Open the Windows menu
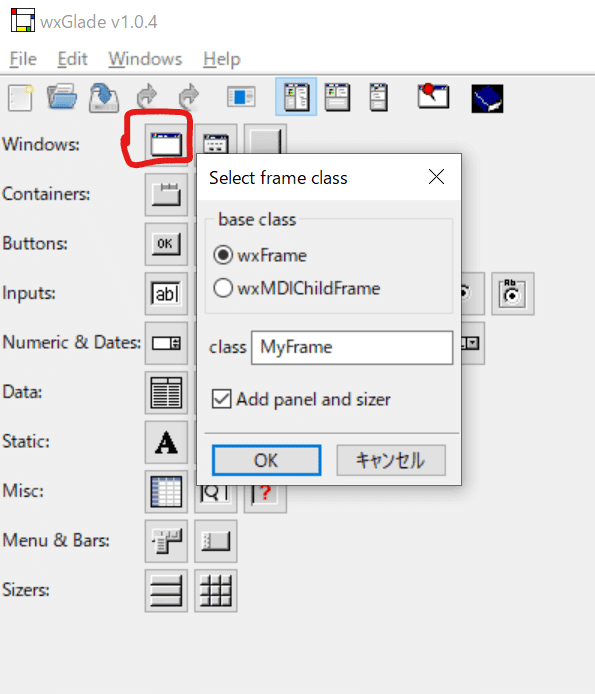Screen dimensions: 595x694 pos(145,59)
